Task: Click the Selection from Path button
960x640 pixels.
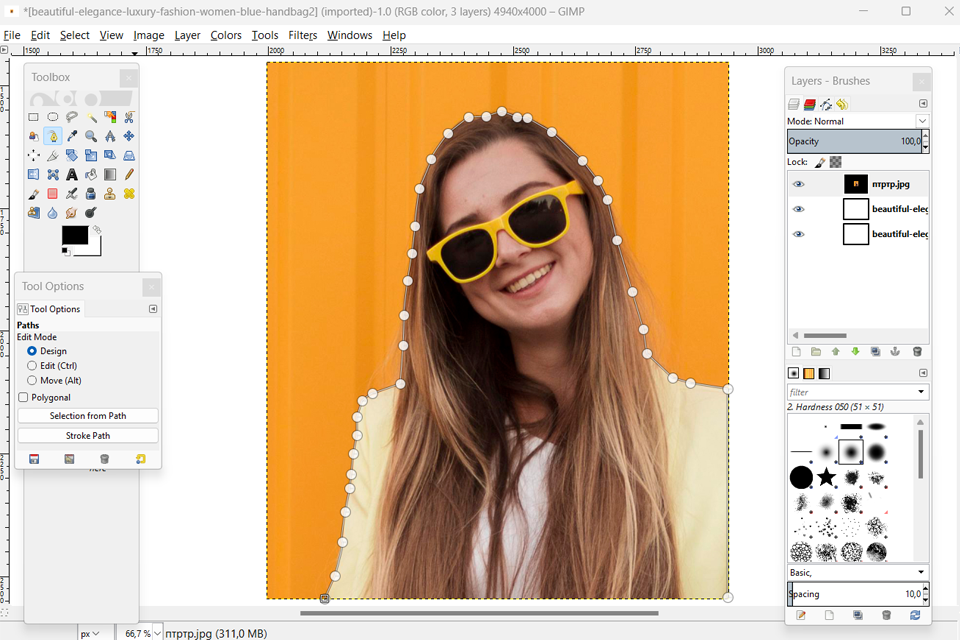Action: pyautogui.click(x=88, y=416)
